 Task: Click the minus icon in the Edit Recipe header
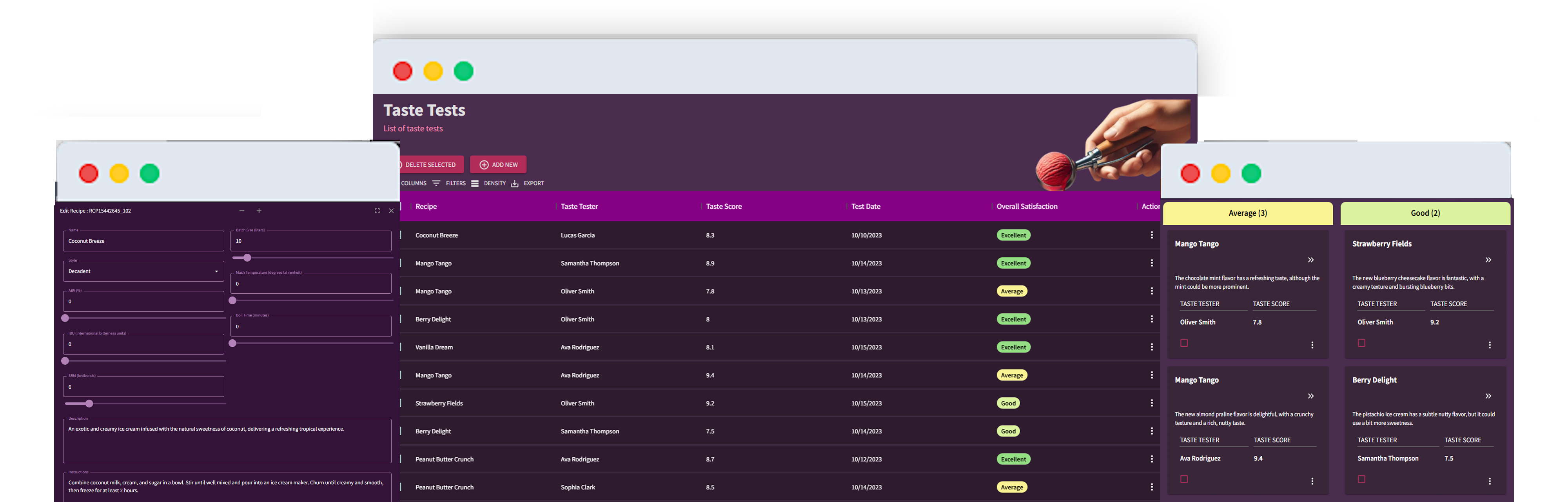tap(241, 210)
